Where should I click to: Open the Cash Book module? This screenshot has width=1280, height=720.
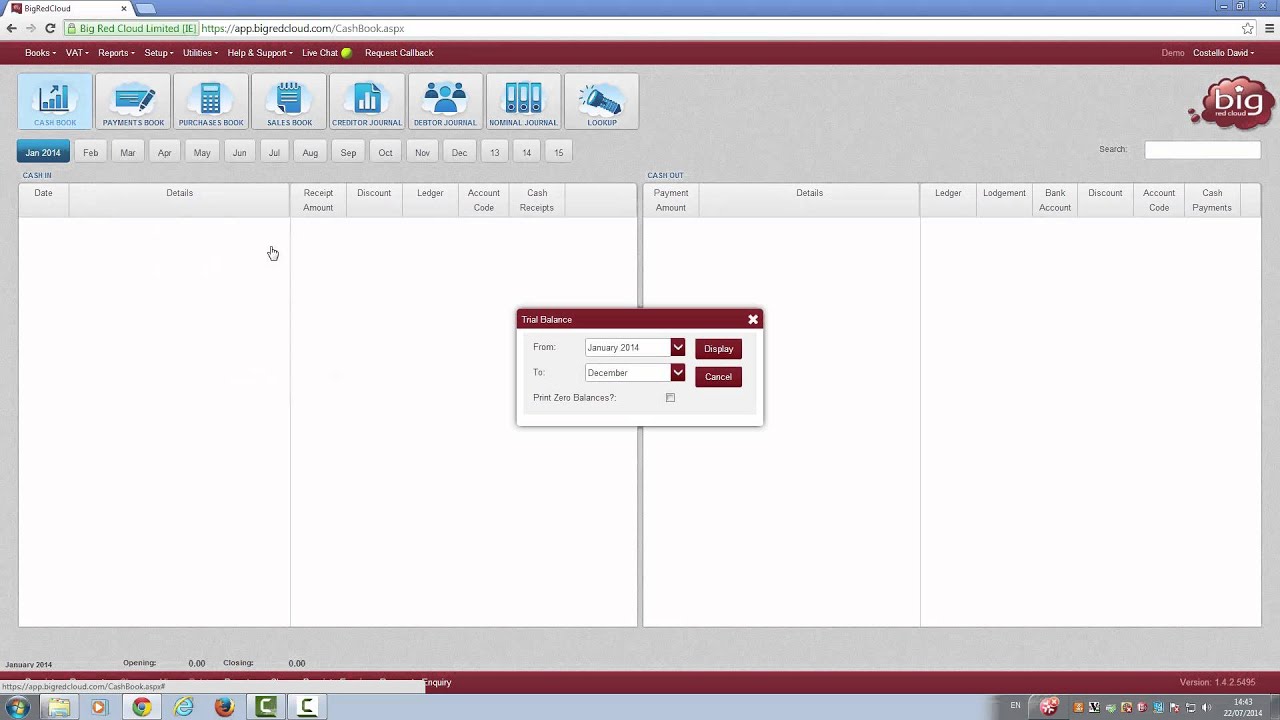[55, 102]
